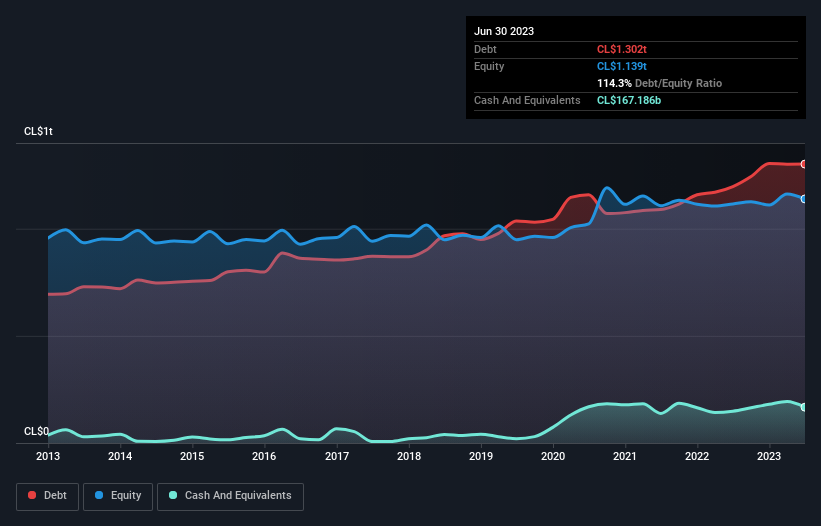Click the 2018 axis label
The image size is (821, 526).
(409, 456)
